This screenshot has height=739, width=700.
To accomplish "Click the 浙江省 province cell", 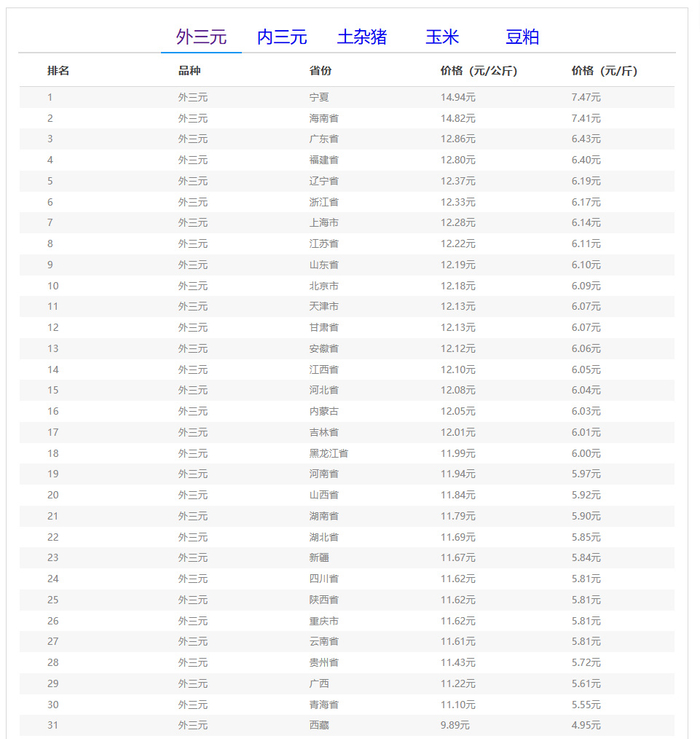I will pyautogui.click(x=324, y=202).
